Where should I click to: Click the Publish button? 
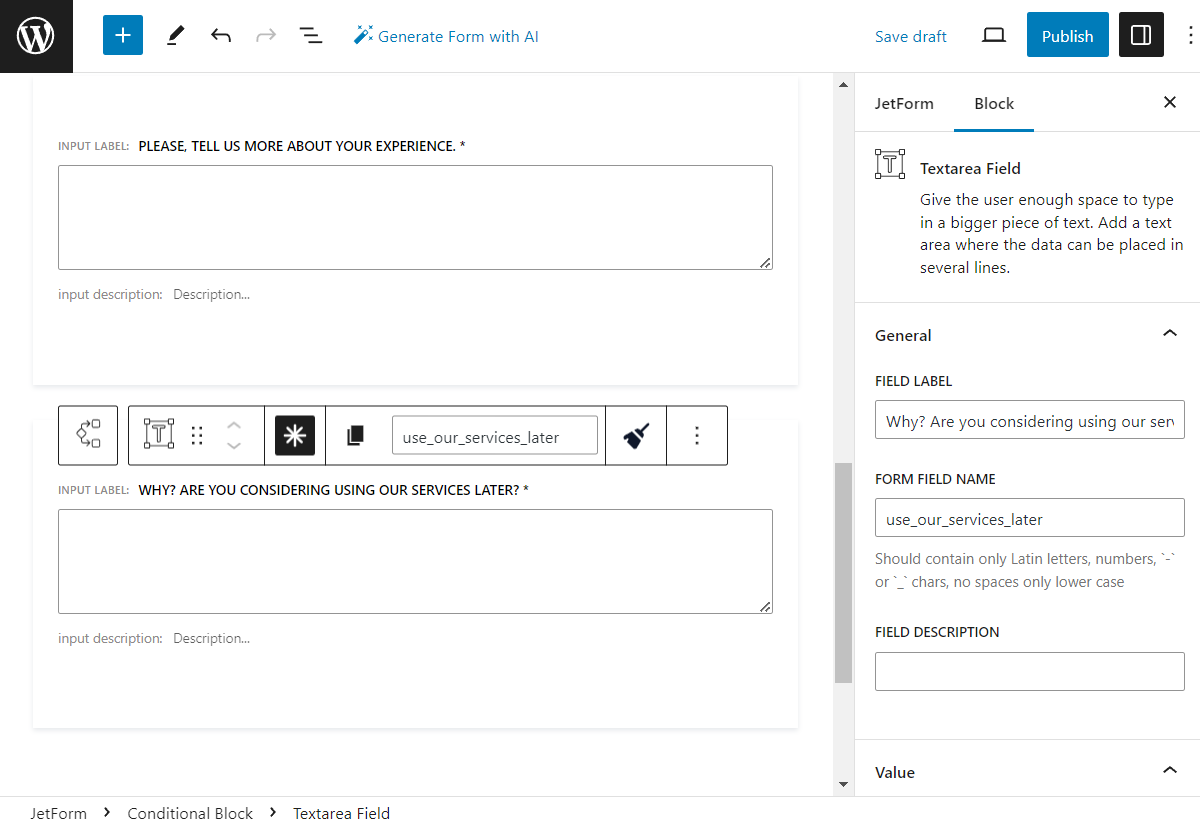[x=1067, y=34]
